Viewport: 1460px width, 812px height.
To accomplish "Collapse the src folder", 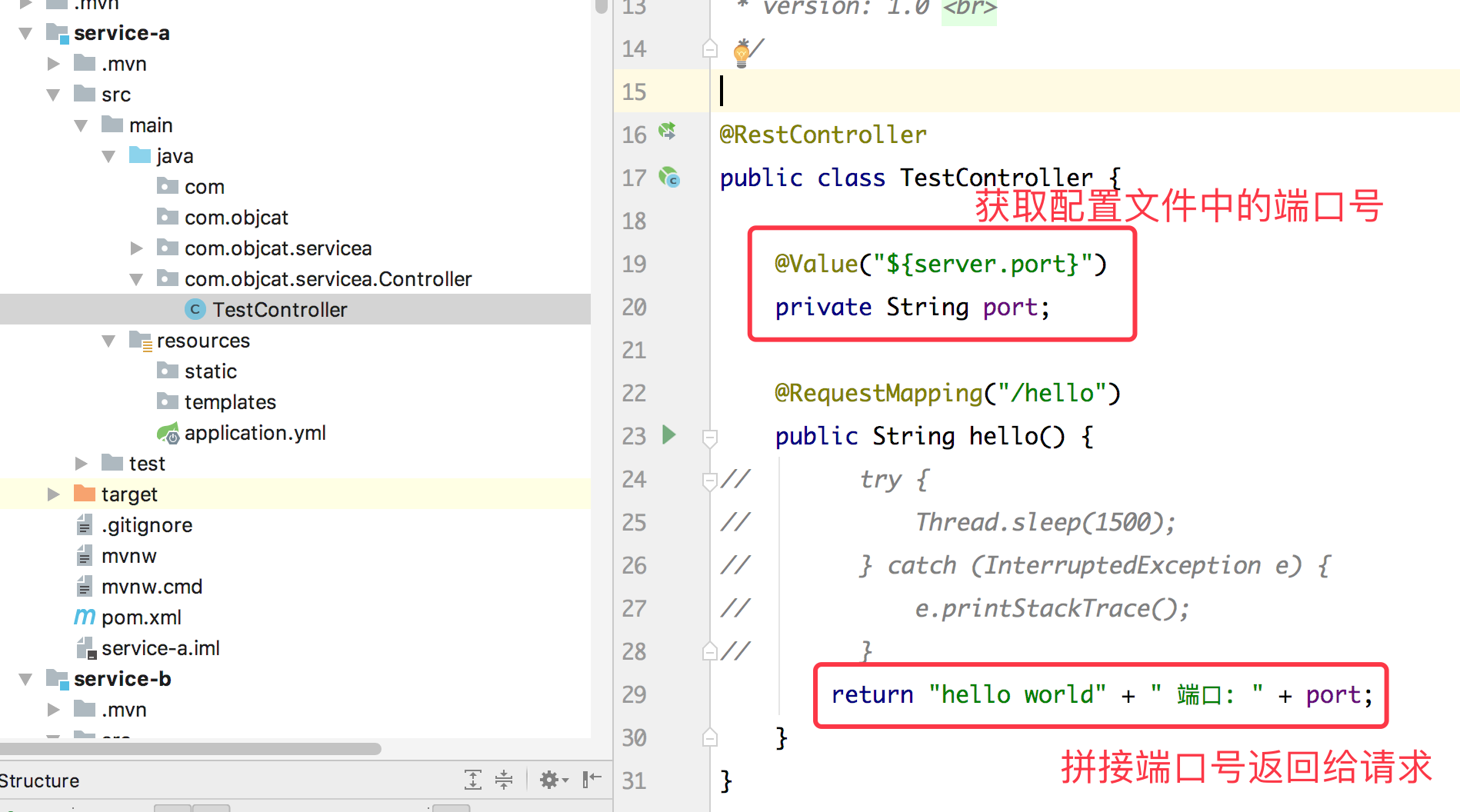I will click(x=53, y=95).
